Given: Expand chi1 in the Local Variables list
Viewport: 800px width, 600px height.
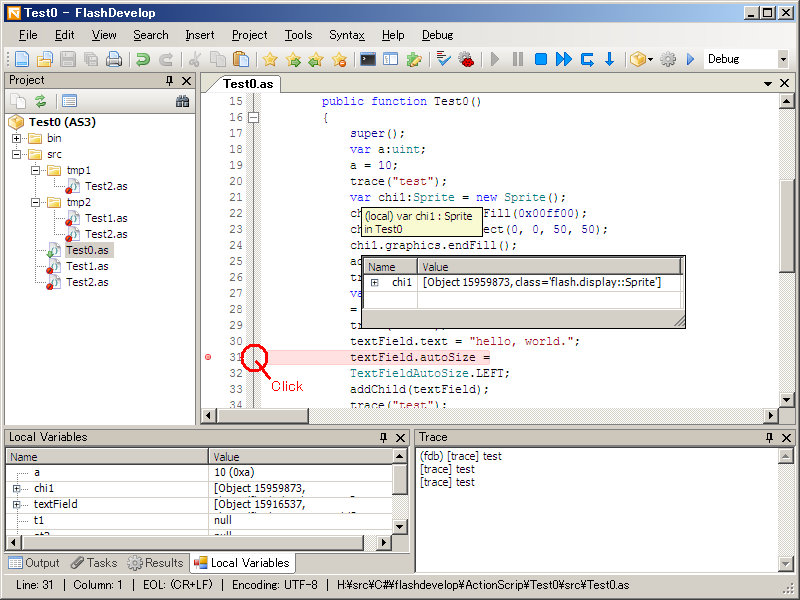Looking at the screenshot, I should tap(16, 489).
